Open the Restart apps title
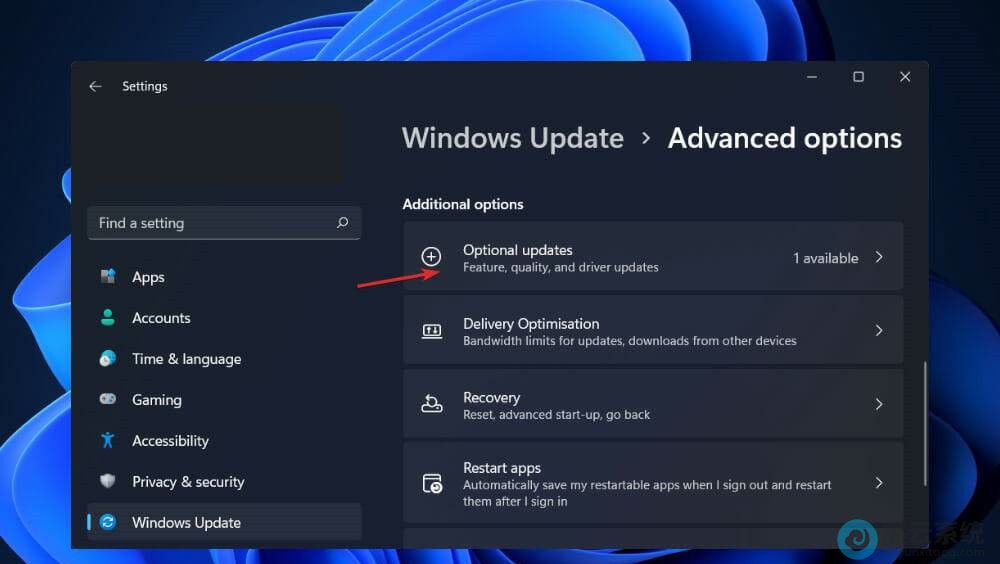Viewport: 1000px width, 564px height. coord(502,468)
